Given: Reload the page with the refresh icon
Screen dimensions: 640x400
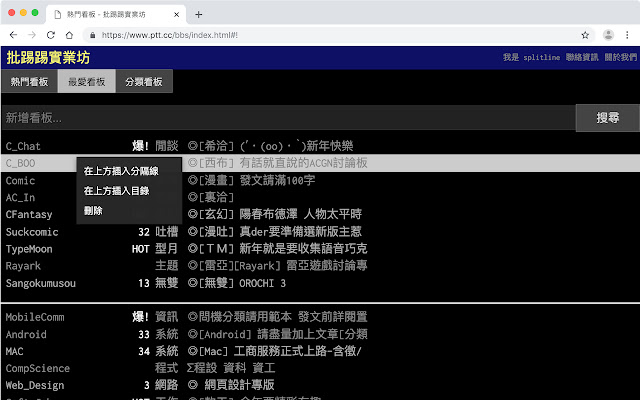Looking at the screenshot, I should 51,35.
